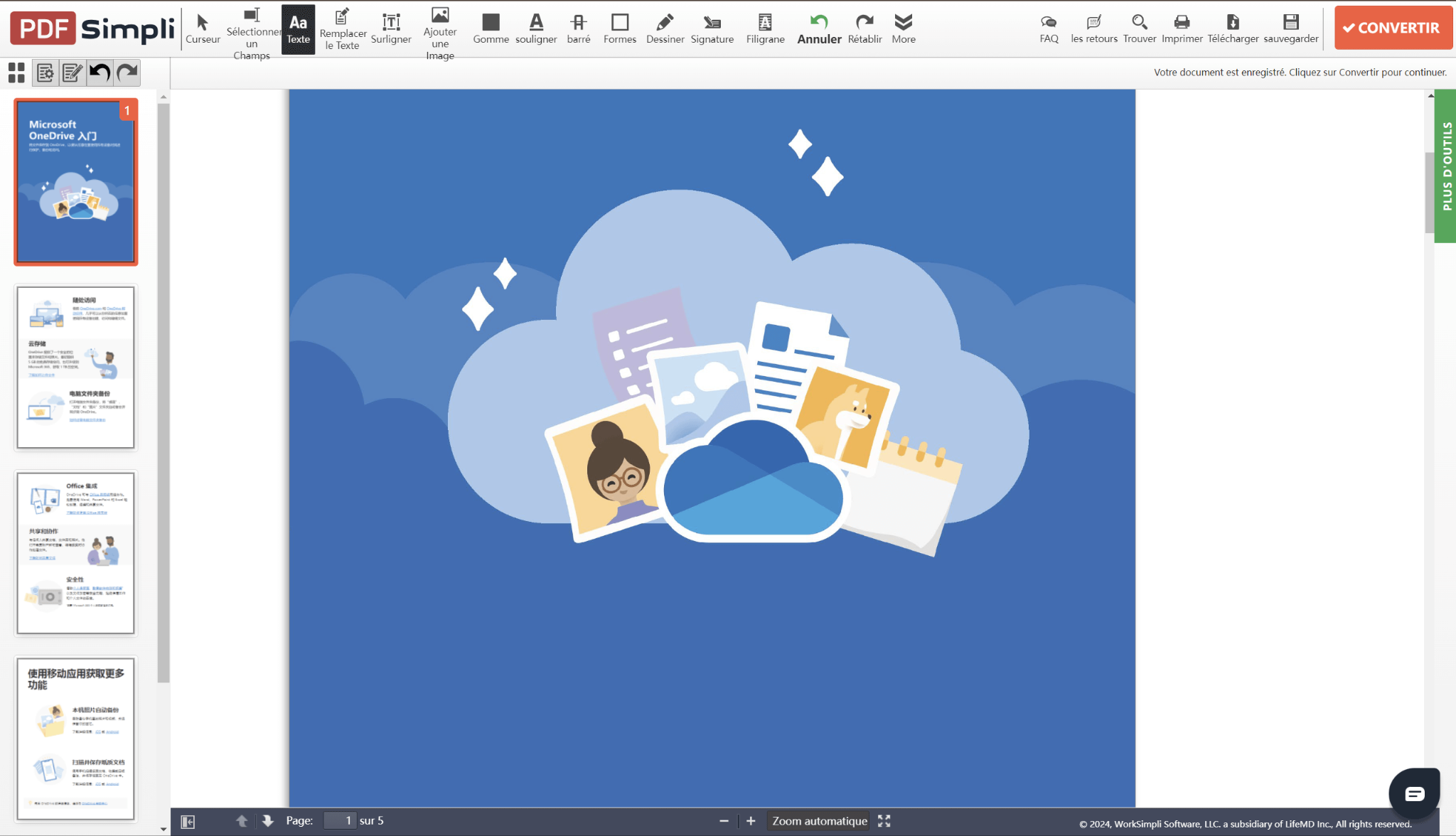Switch to thumbnail grid view
1456x836 pixels.
(16, 72)
